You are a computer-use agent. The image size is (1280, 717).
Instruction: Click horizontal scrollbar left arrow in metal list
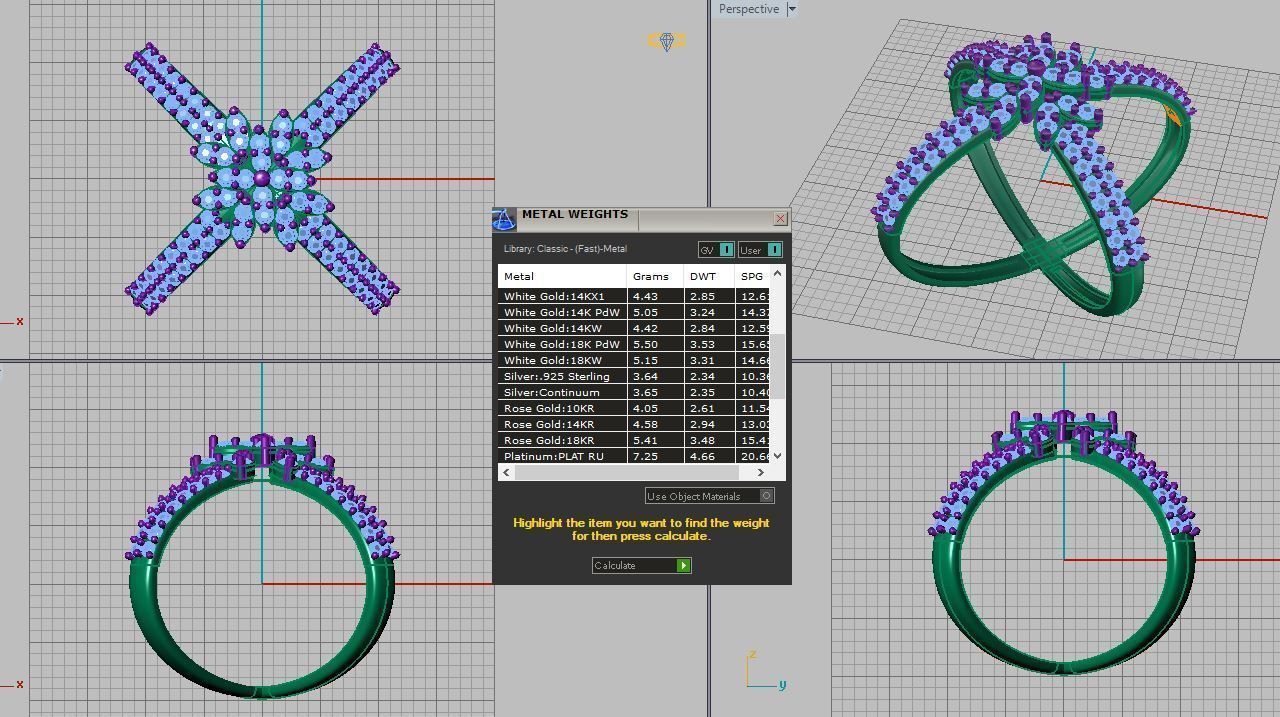pyautogui.click(x=506, y=472)
